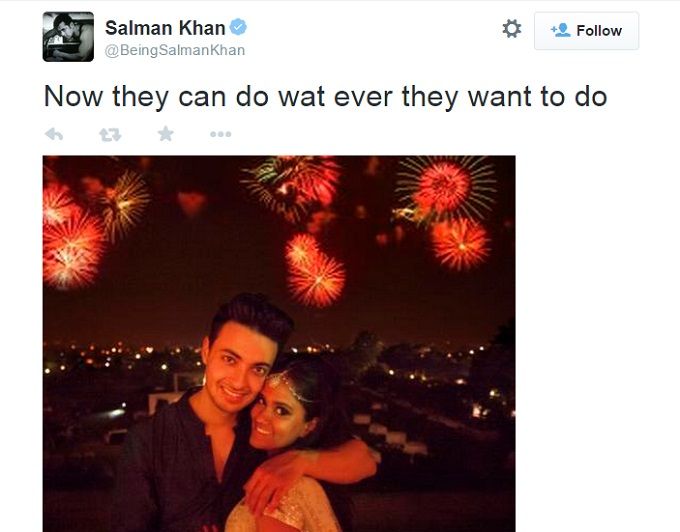Click the blue verified badge
Image resolution: width=680 pixels, height=532 pixels.
238,27
